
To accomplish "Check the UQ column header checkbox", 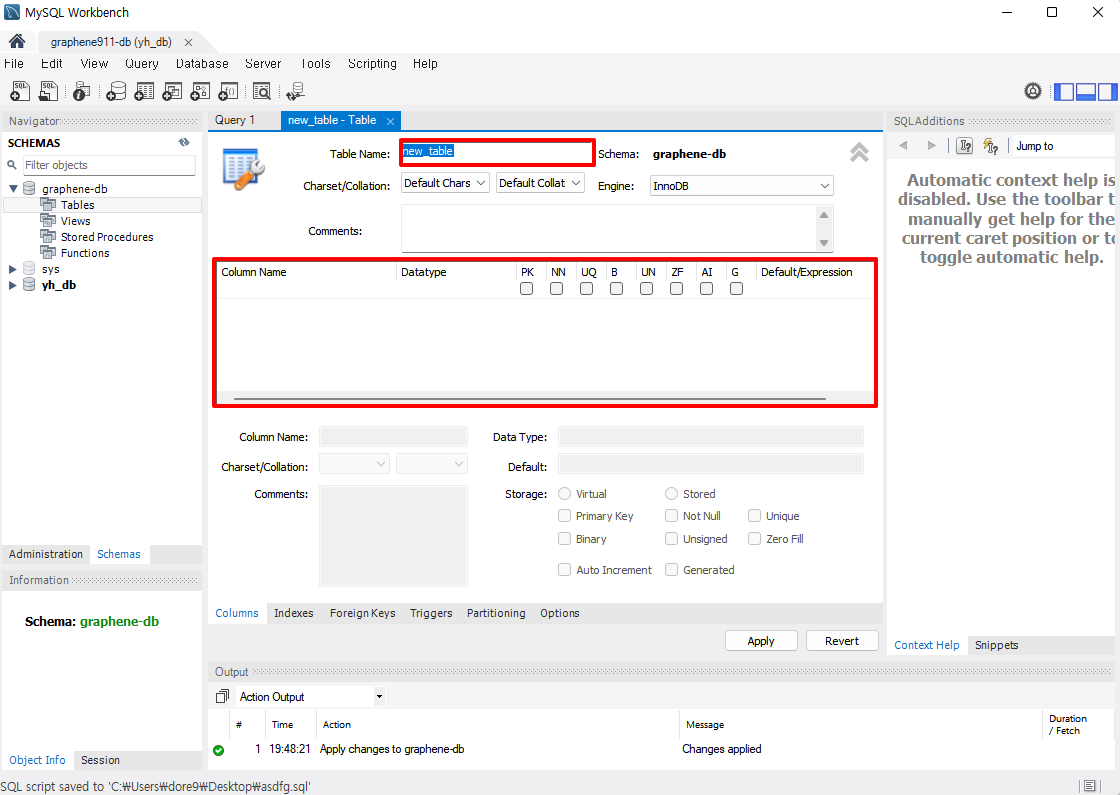I will coord(586,289).
